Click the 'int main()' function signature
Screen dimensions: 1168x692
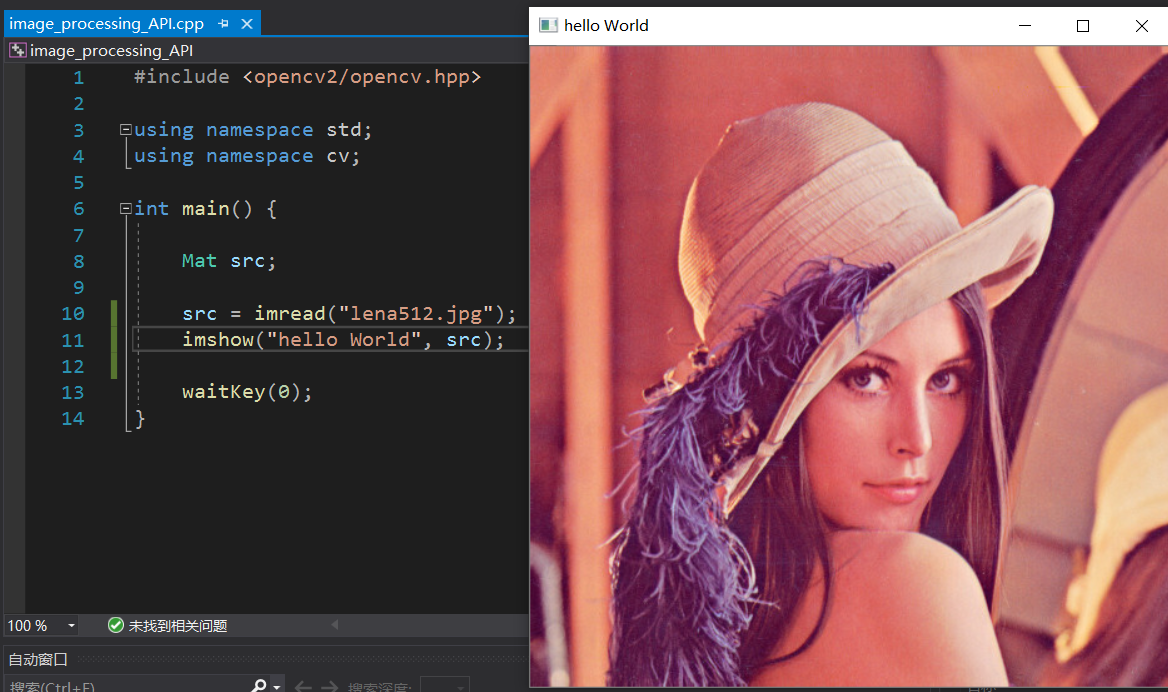click(194, 209)
